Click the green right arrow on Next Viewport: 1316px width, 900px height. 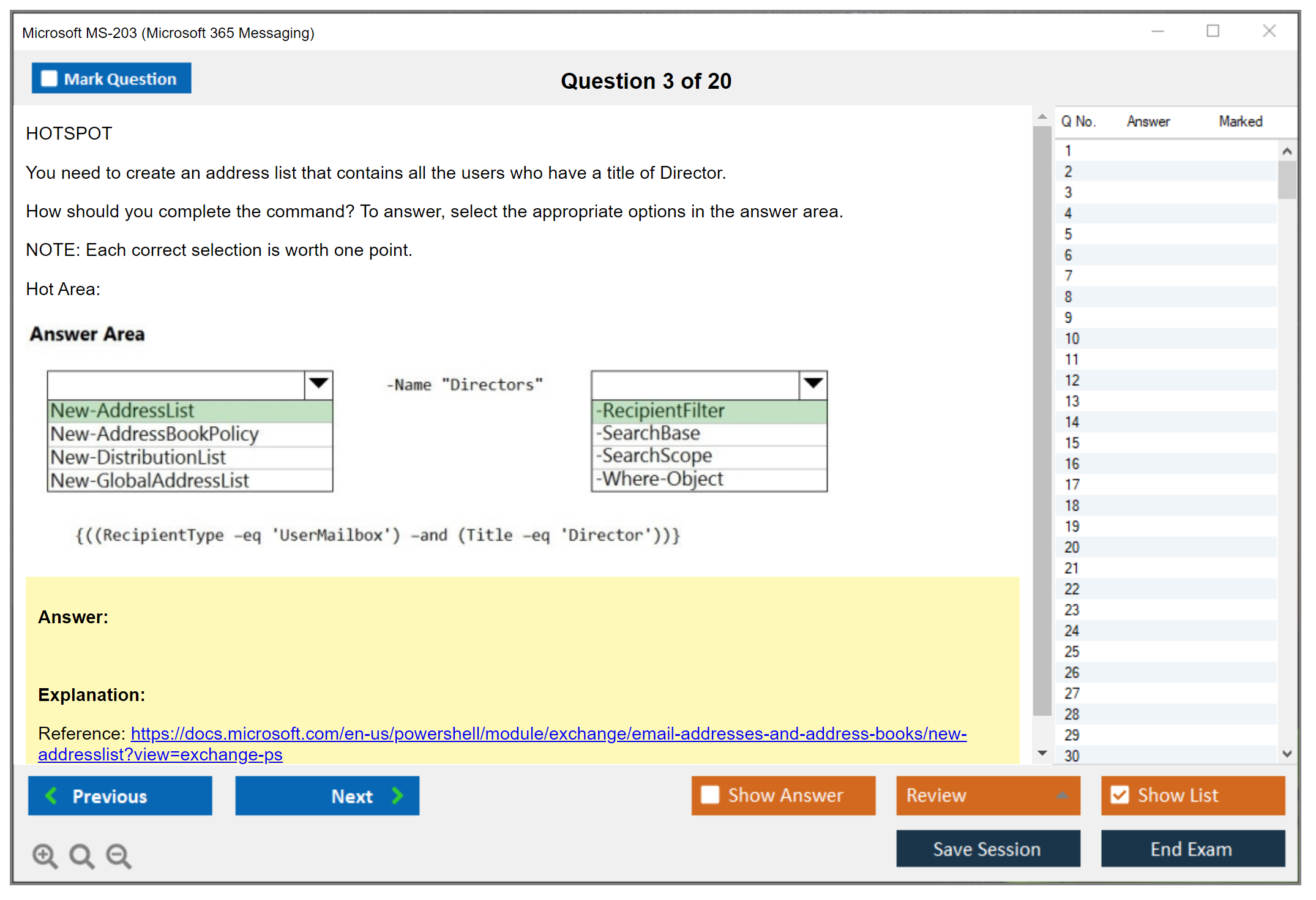[x=397, y=796]
